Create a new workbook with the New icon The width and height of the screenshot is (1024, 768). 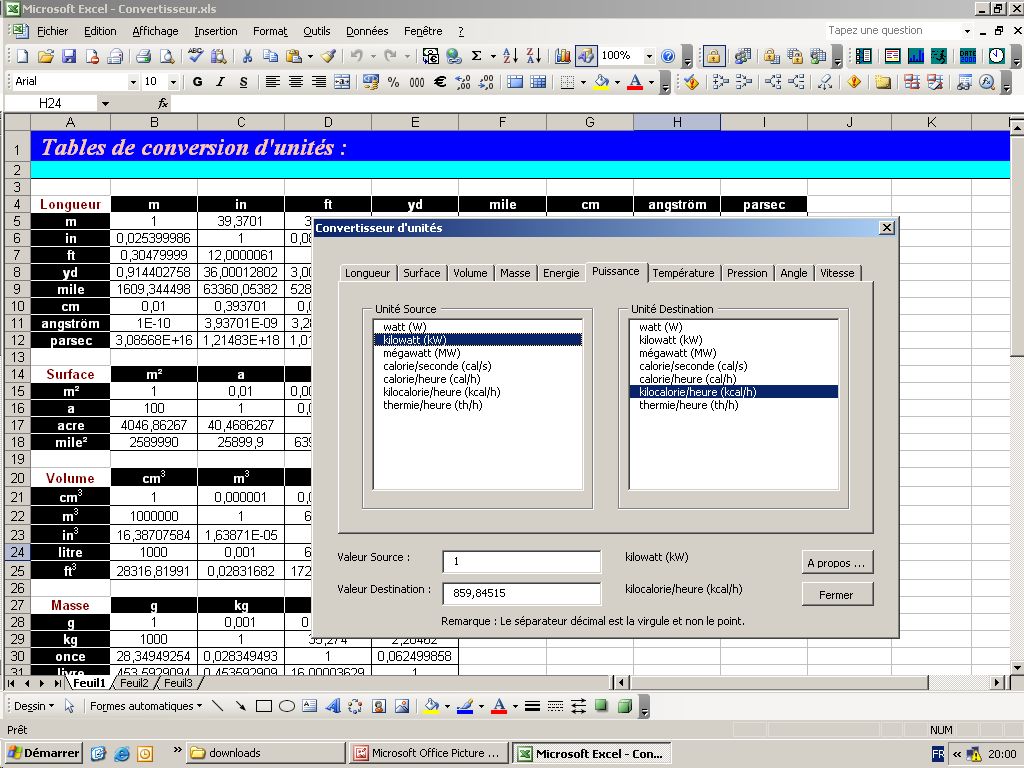pos(23,56)
